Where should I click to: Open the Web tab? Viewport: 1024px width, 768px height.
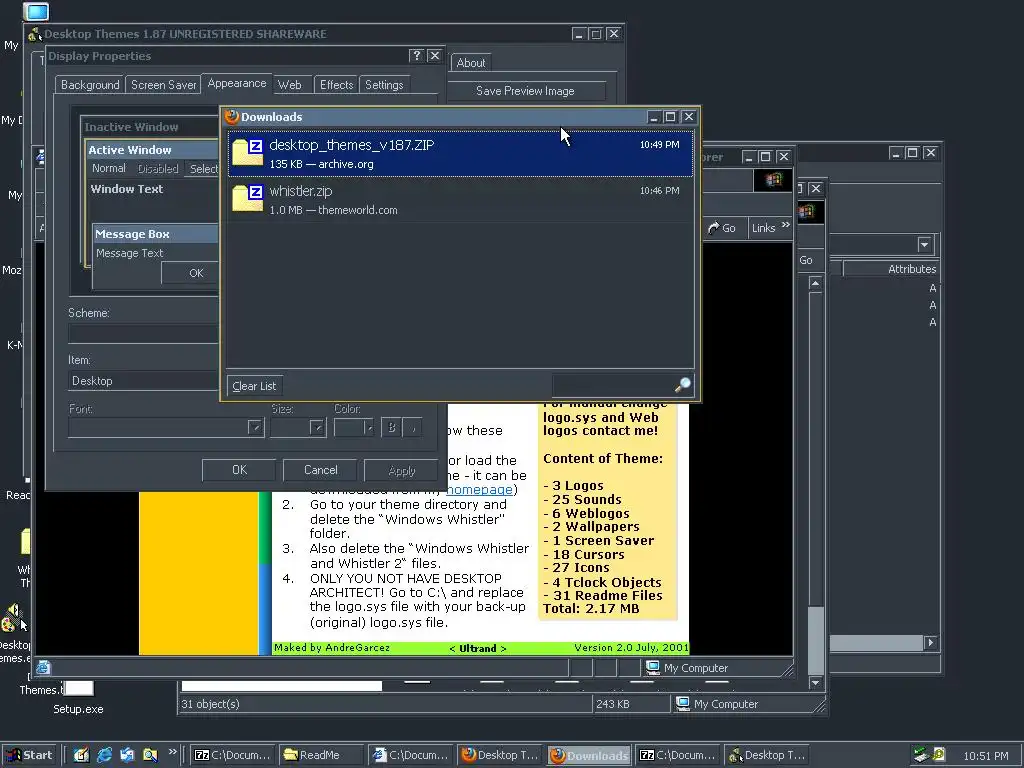click(290, 85)
